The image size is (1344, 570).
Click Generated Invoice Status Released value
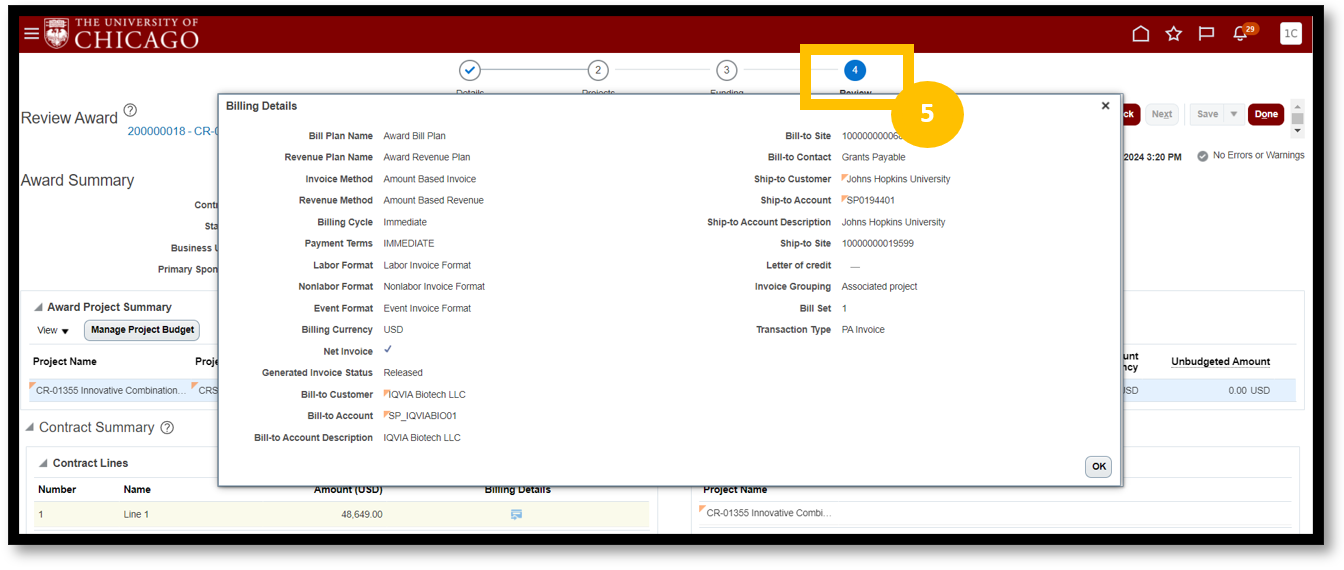(403, 372)
